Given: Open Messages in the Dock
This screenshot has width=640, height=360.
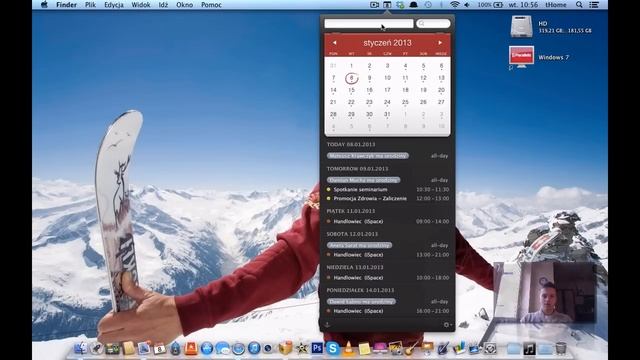Looking at the screenshot, I should [222, 348].
